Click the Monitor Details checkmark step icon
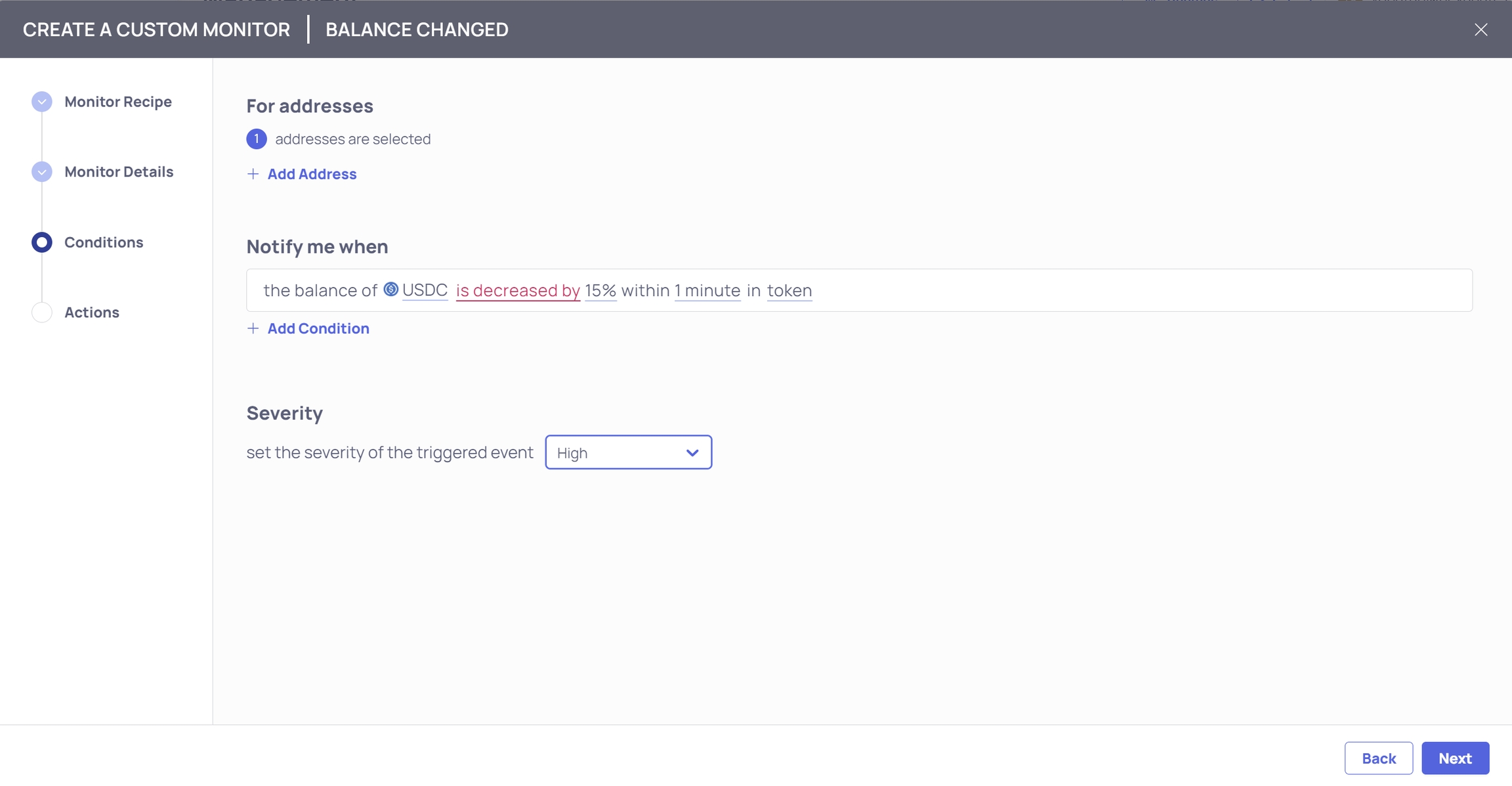 coord(41,172)
